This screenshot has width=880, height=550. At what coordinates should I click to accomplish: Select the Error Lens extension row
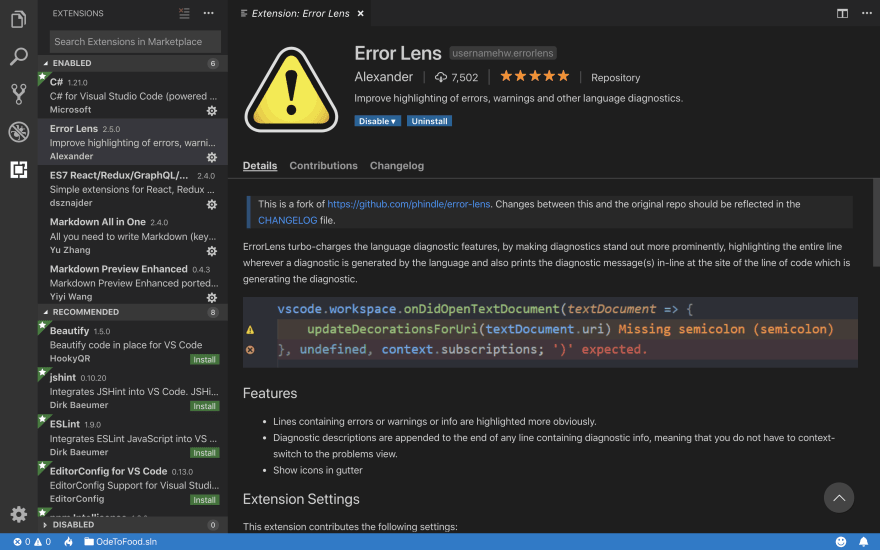[132, 142]
